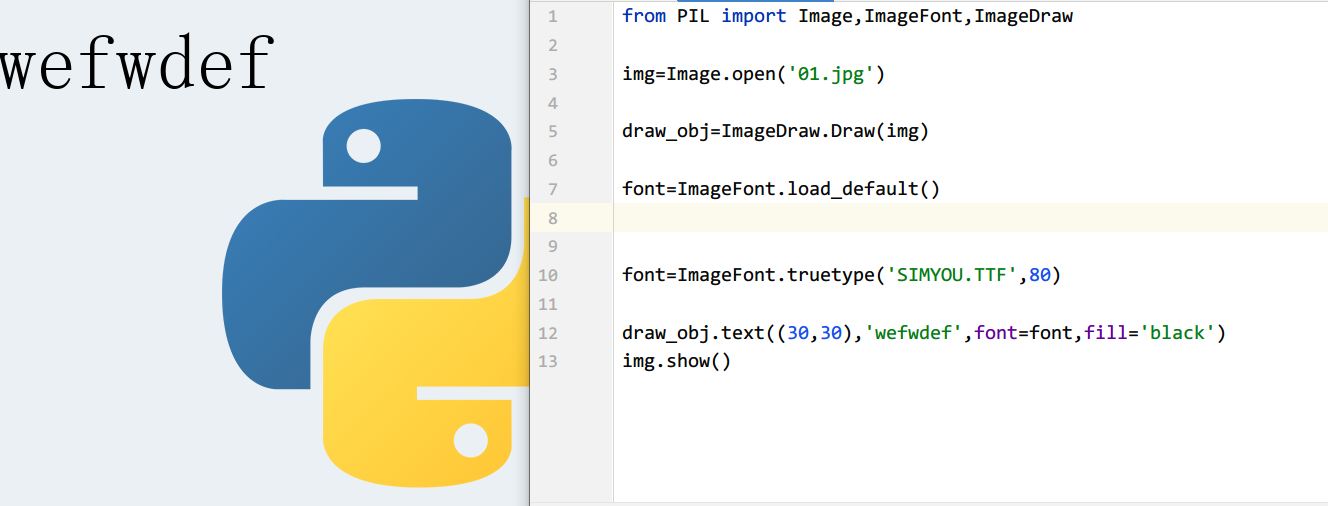
Task: Click line number 8 in the gutter
Action: [553, 218]
